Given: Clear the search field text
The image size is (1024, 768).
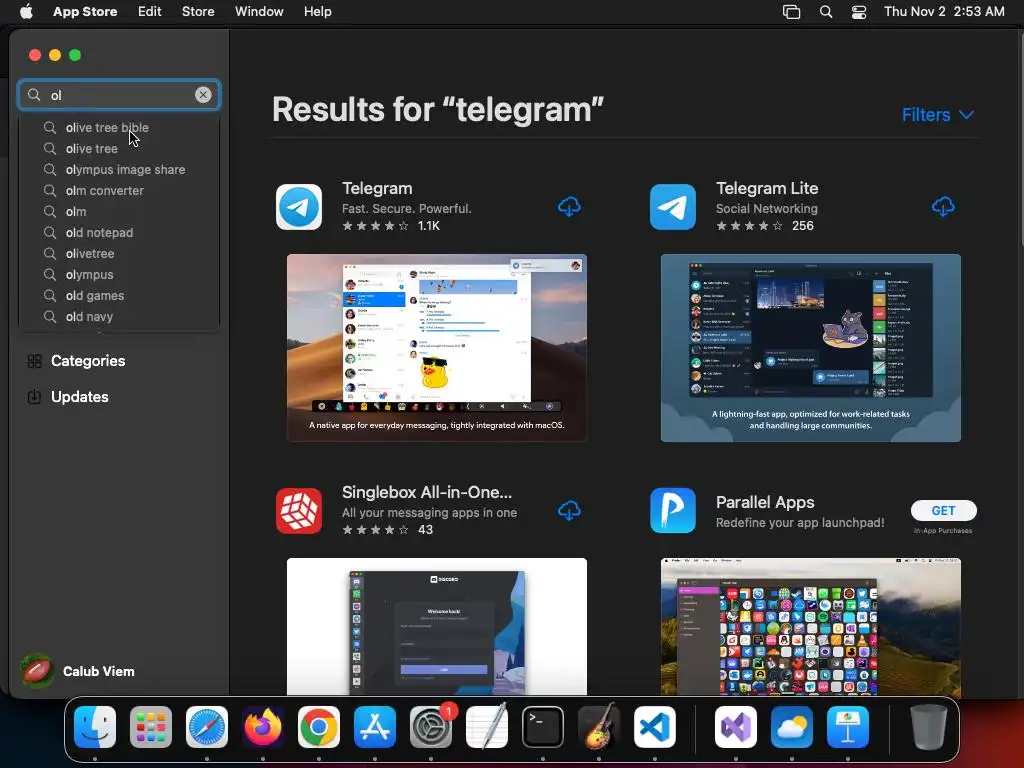Looking at the screenshot, I should (x=203, y=95).
